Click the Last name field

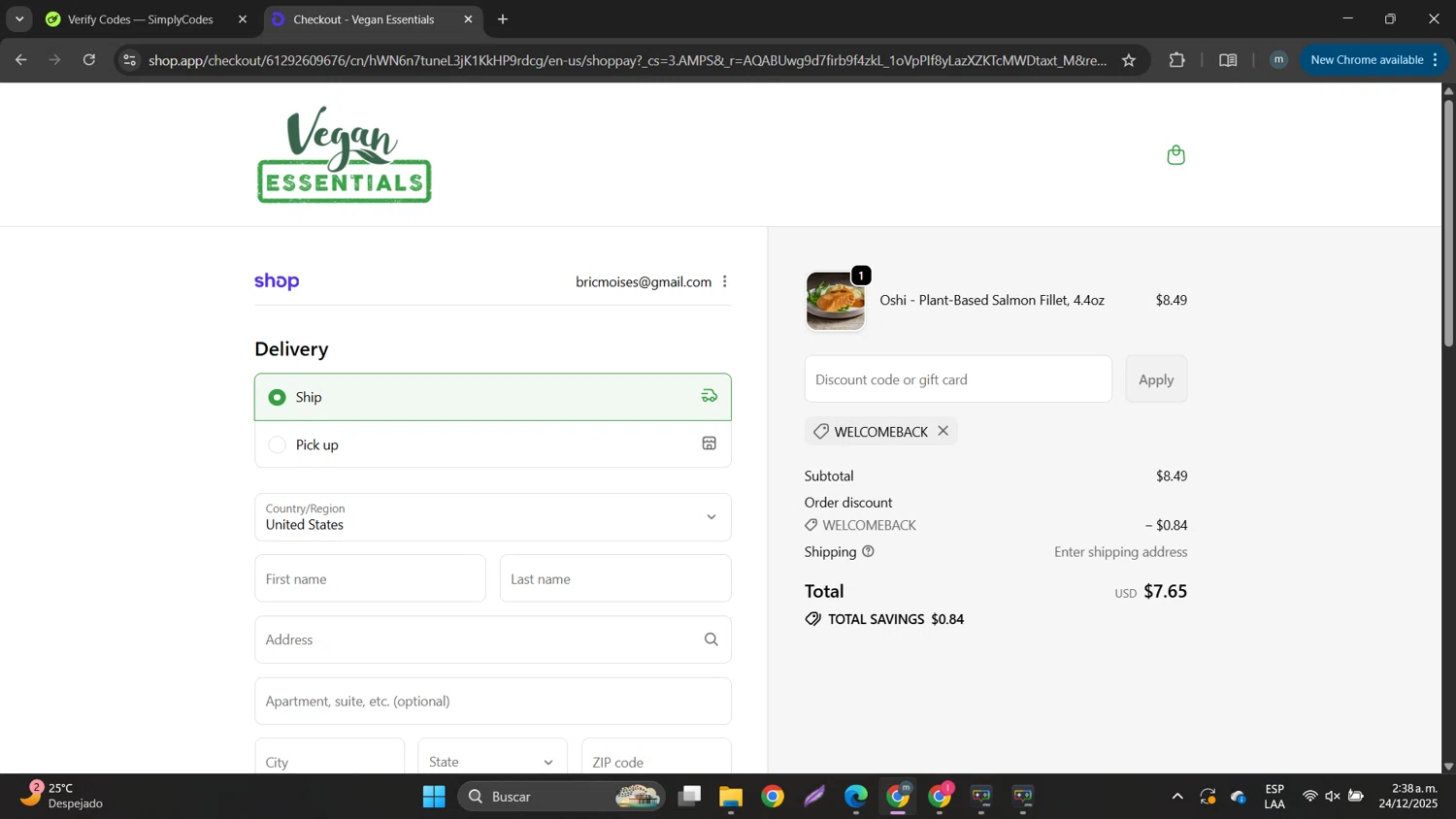(x=615, y=578)
